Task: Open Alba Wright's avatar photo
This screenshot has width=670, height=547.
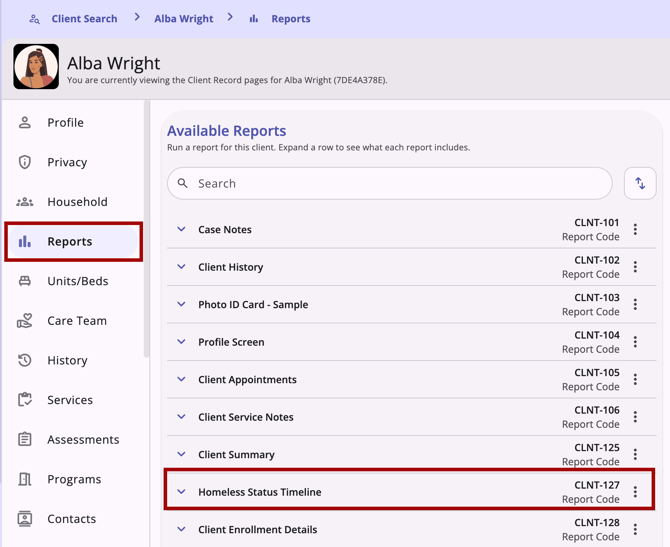Action: 36,66
